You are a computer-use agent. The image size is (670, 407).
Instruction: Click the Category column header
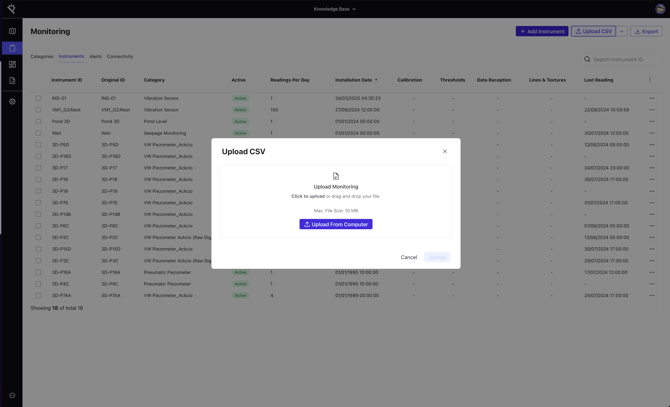(x=154, y=80)
